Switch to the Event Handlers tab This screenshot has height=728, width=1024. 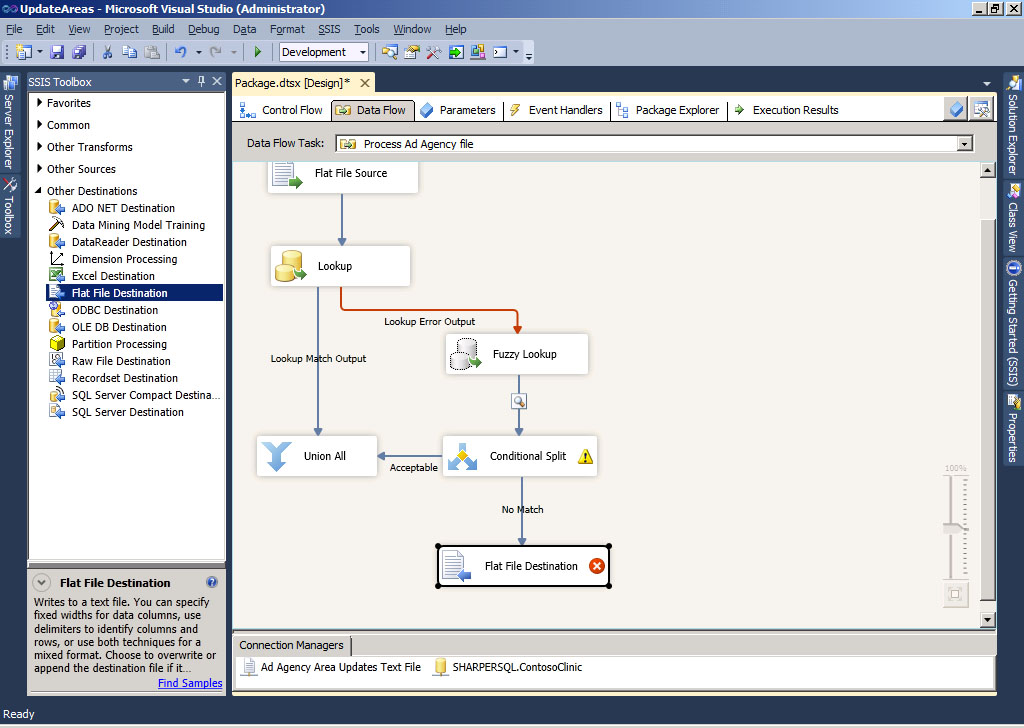[556, 110]
